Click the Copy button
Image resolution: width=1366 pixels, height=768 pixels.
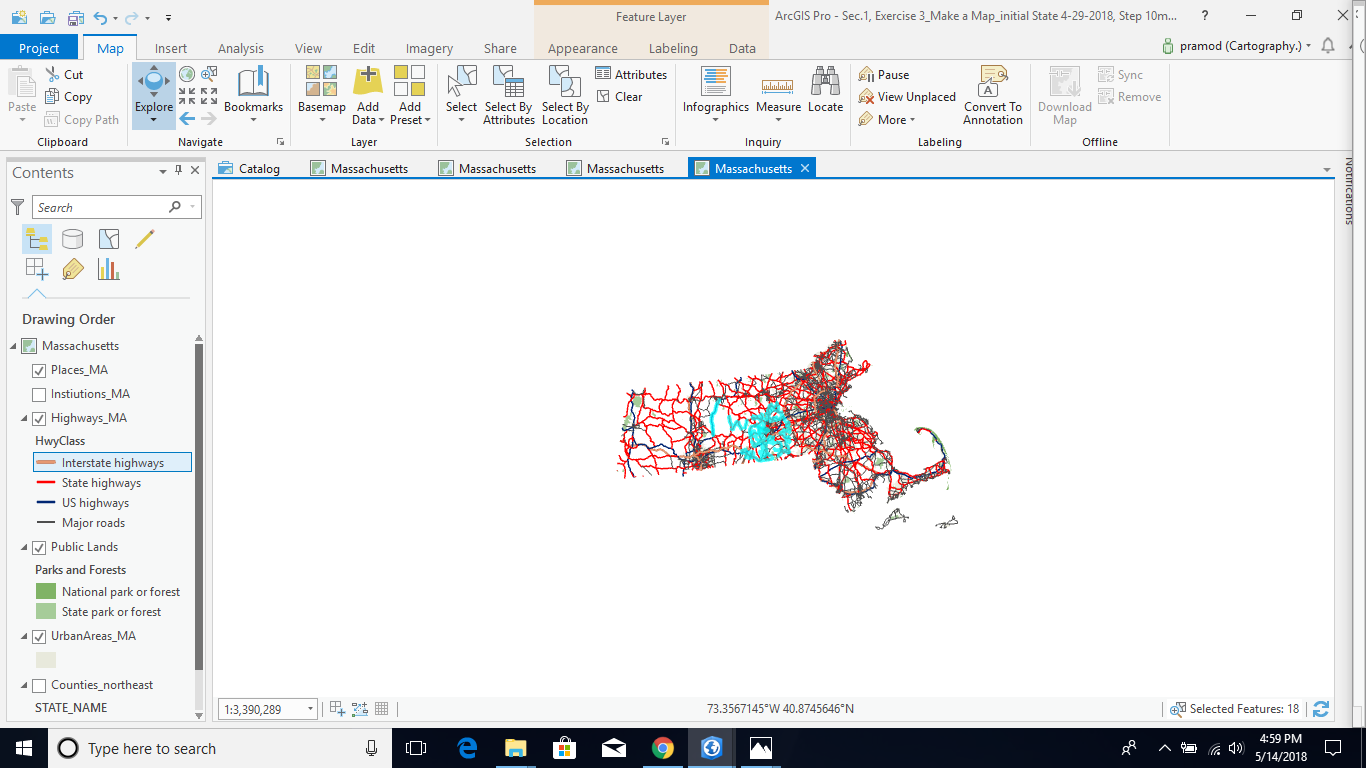pos(68,97)
